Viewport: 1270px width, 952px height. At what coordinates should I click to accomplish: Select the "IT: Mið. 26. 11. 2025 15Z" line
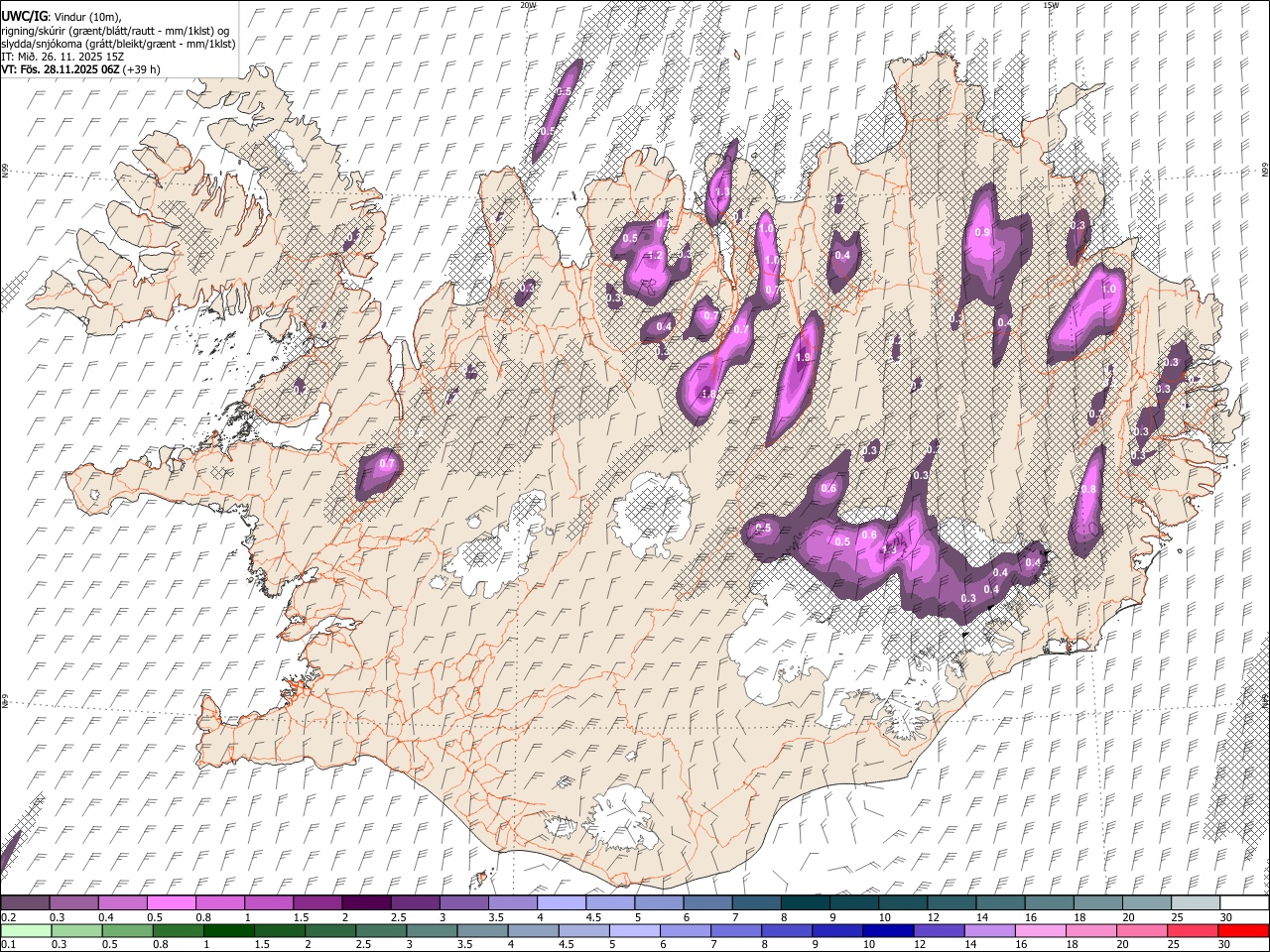63,57
